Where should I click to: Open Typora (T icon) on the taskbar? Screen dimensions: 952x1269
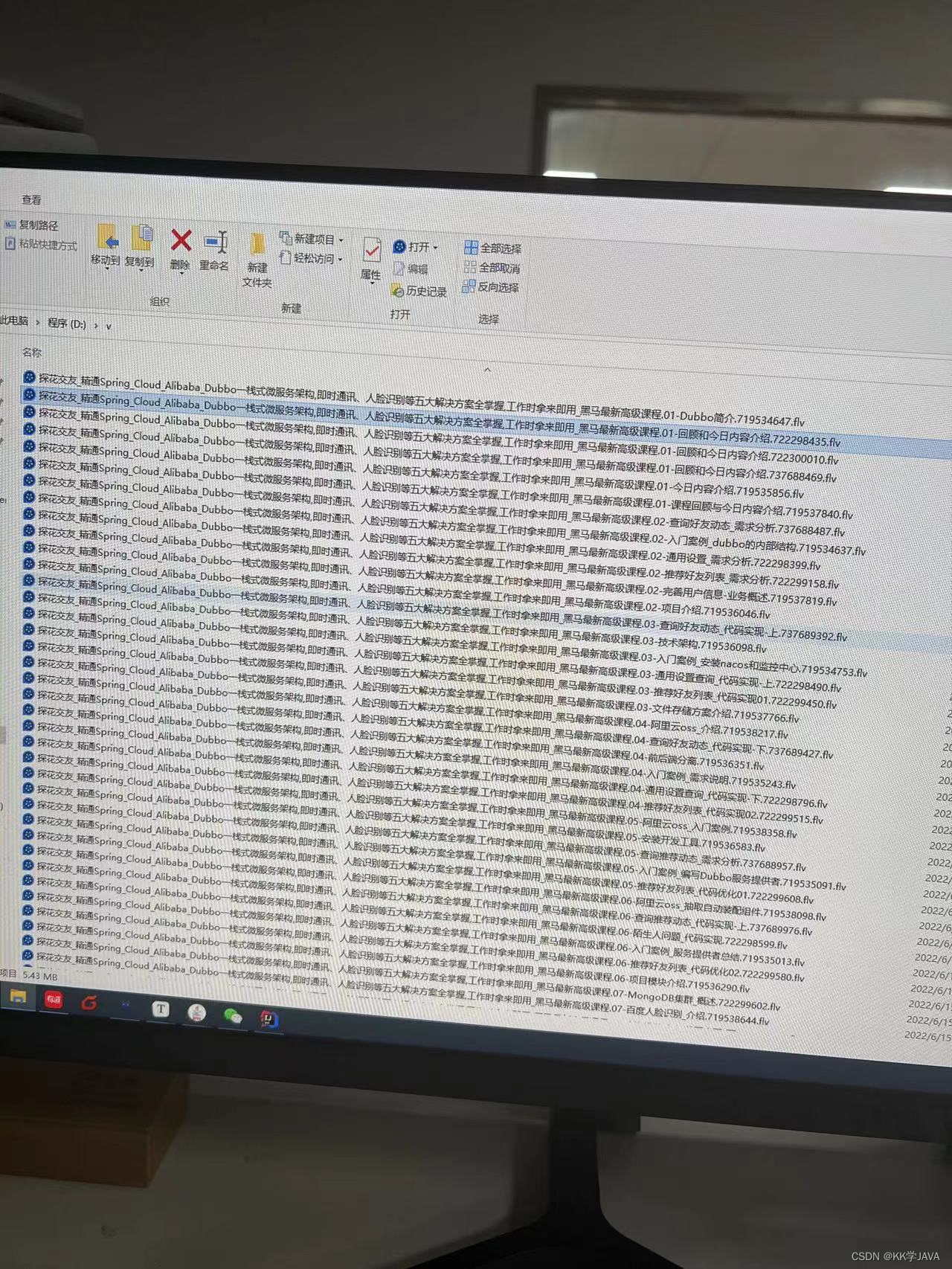[160, 1009]
